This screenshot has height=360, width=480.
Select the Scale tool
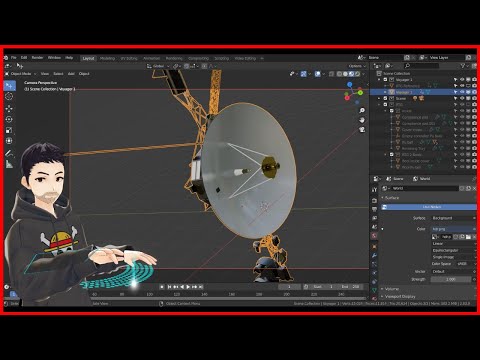coord(9,130)
